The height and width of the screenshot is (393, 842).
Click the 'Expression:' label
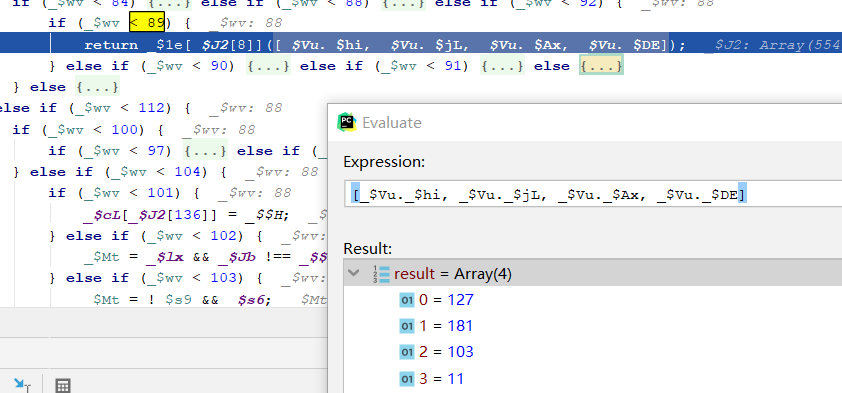[384, 162]
